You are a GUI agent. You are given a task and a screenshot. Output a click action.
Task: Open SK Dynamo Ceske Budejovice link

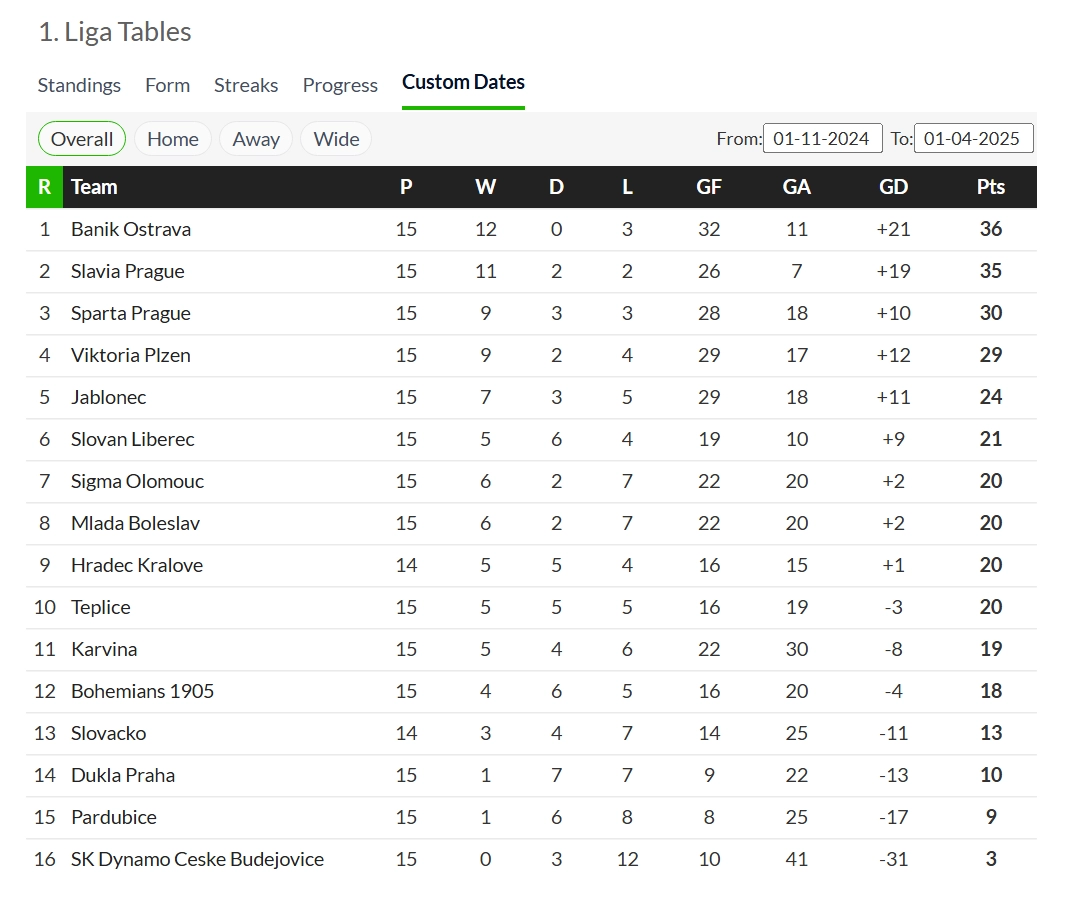(x=197, y=859)
